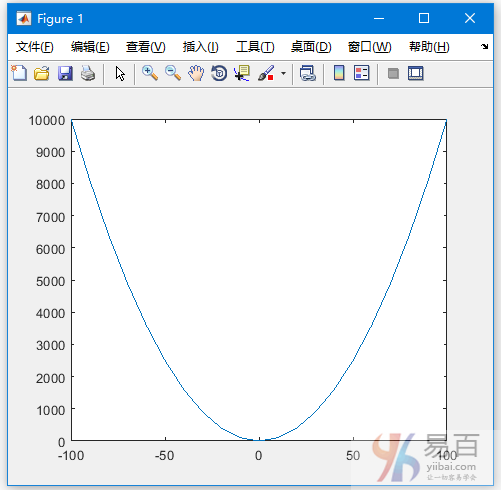This screenshot has height=490, width=501.
Task: Open the 文件(F) menu
Action: pos(35,47)
